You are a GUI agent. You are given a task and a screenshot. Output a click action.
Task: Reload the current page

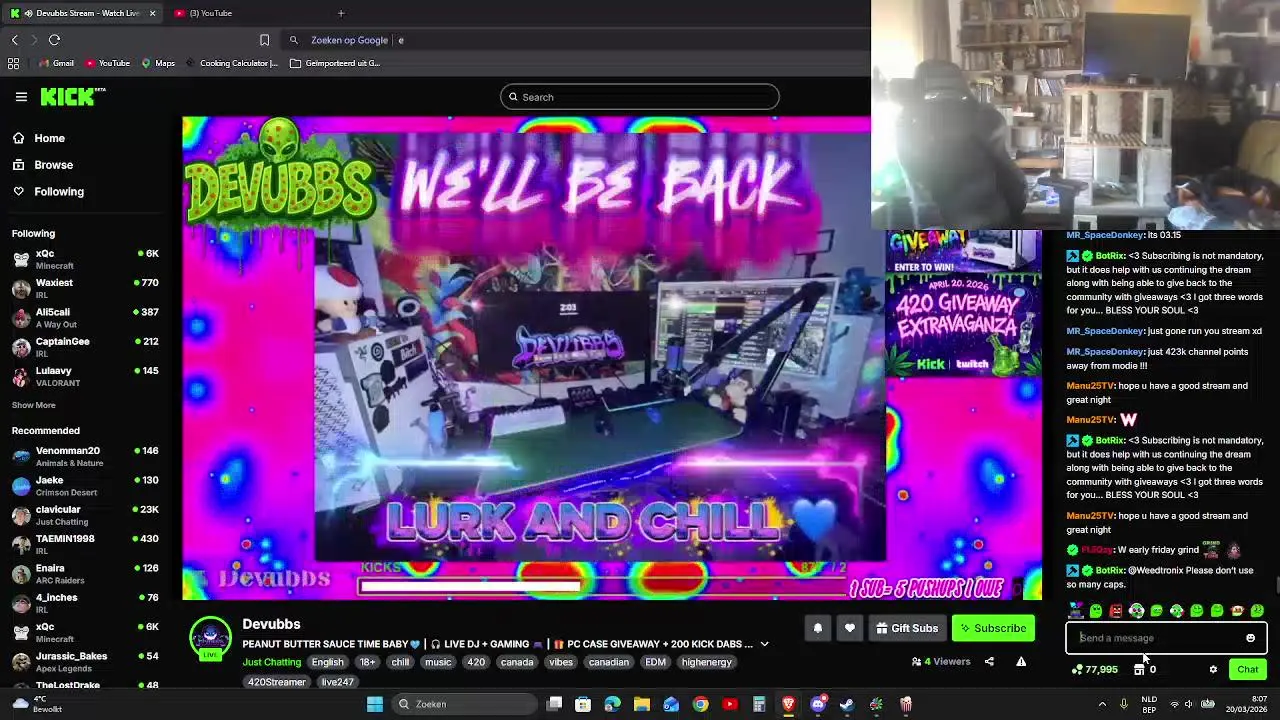click(54, 40)
